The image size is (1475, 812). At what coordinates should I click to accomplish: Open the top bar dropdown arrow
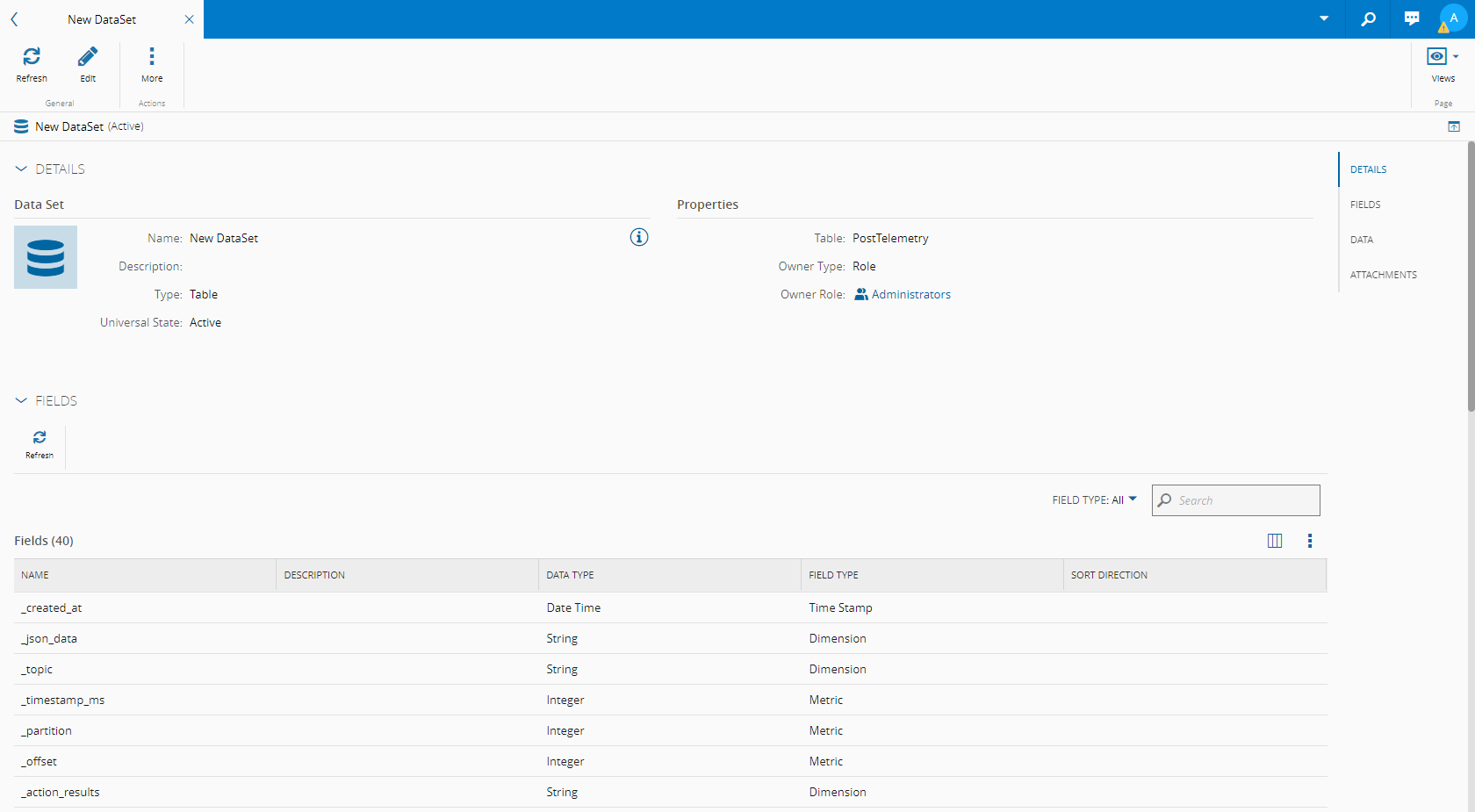pos(1324,18)
